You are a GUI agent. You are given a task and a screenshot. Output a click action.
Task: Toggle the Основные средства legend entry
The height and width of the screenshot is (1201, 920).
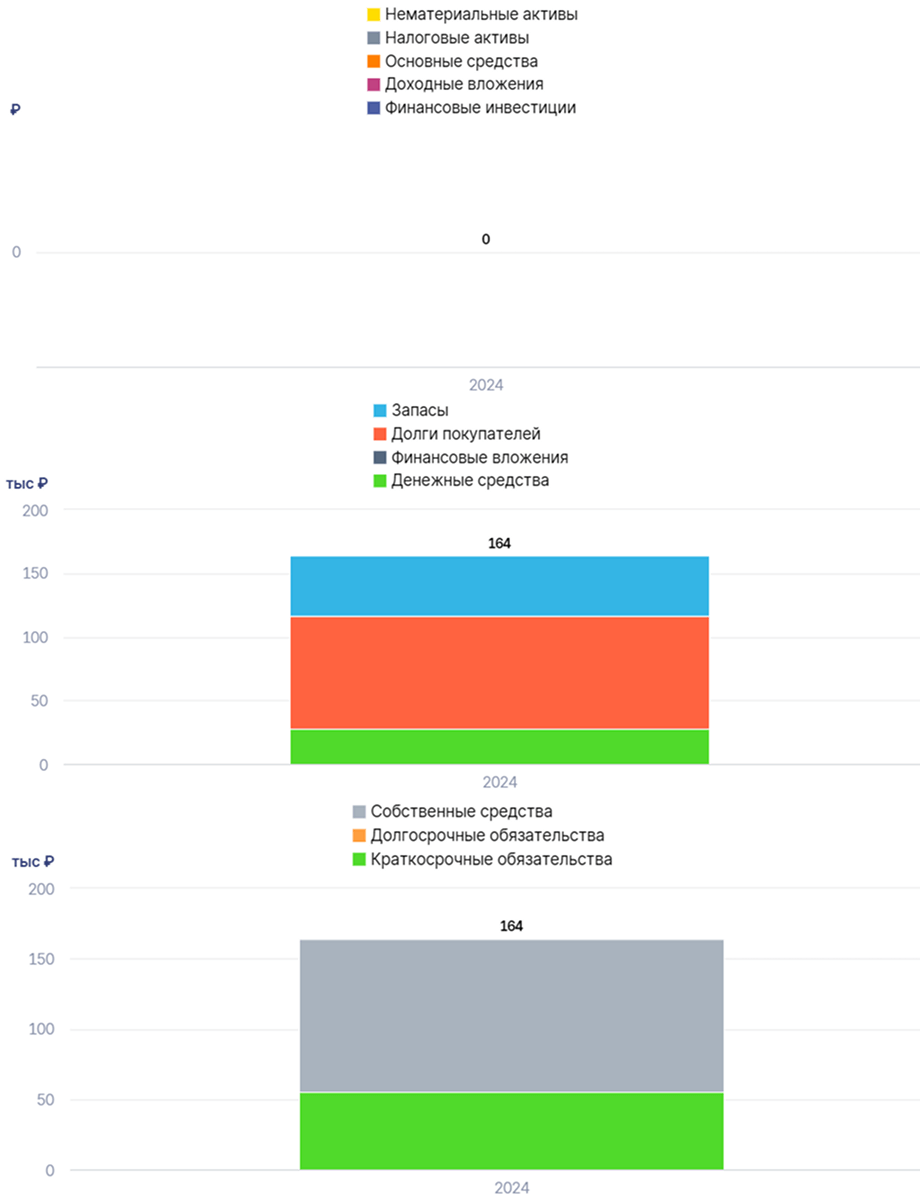[453, 61]
